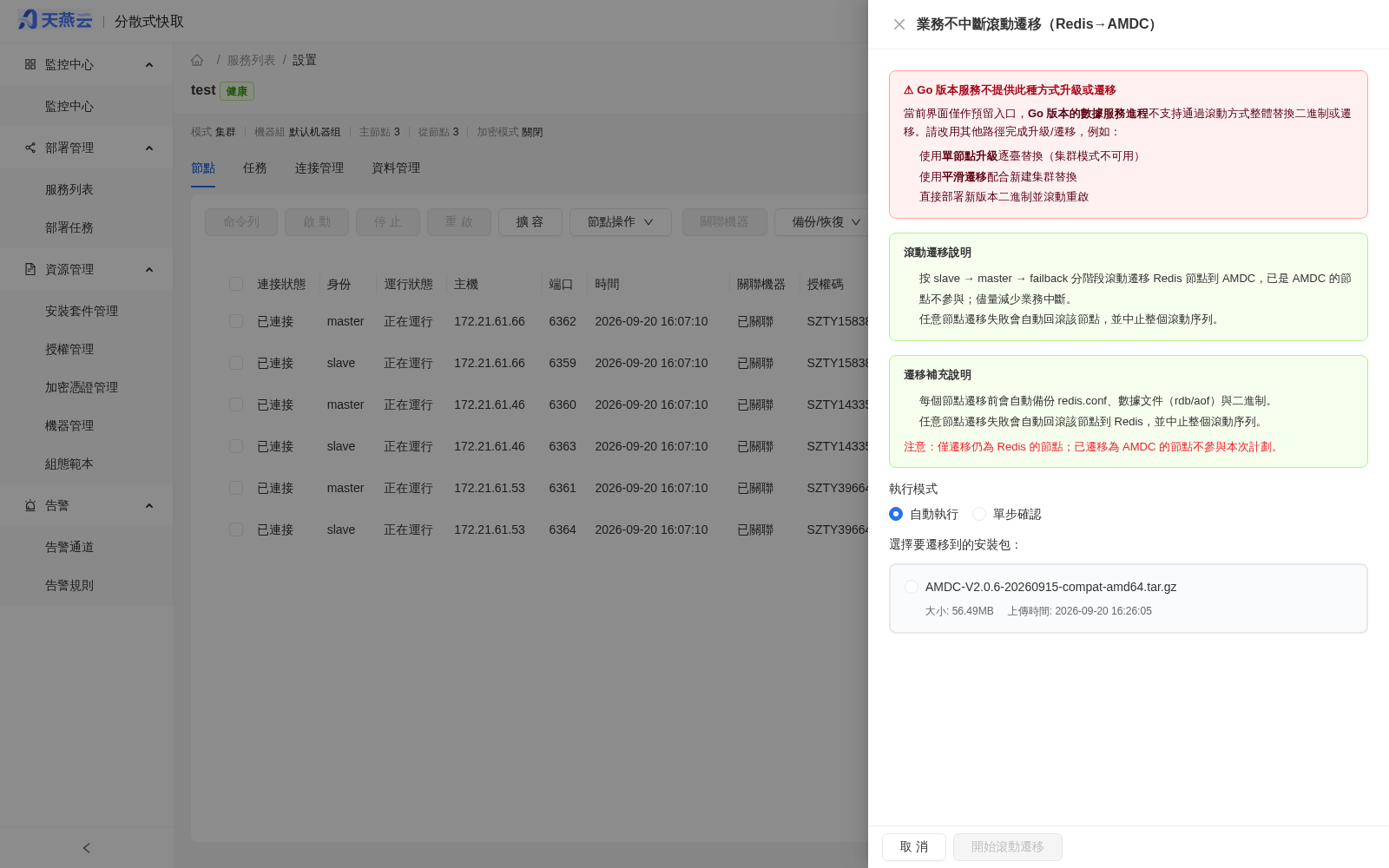Viewport: 1389px width, 868px height.
Task: Open 服務列表 breadcrumb link
Action: point(251,60)
